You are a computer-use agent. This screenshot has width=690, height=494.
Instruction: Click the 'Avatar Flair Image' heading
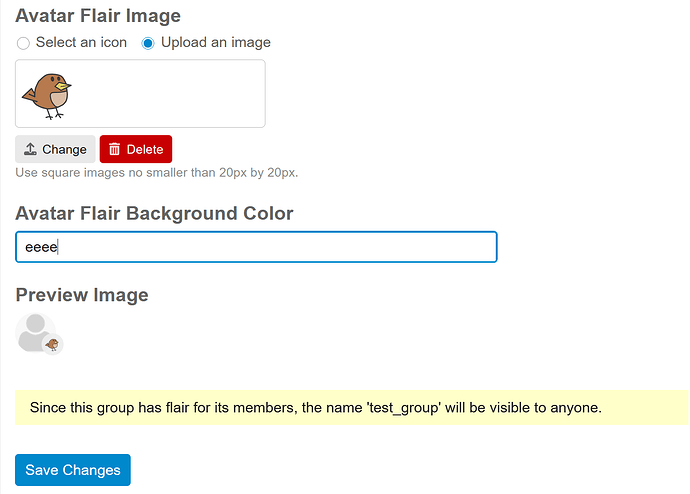(x=98, y=16)
